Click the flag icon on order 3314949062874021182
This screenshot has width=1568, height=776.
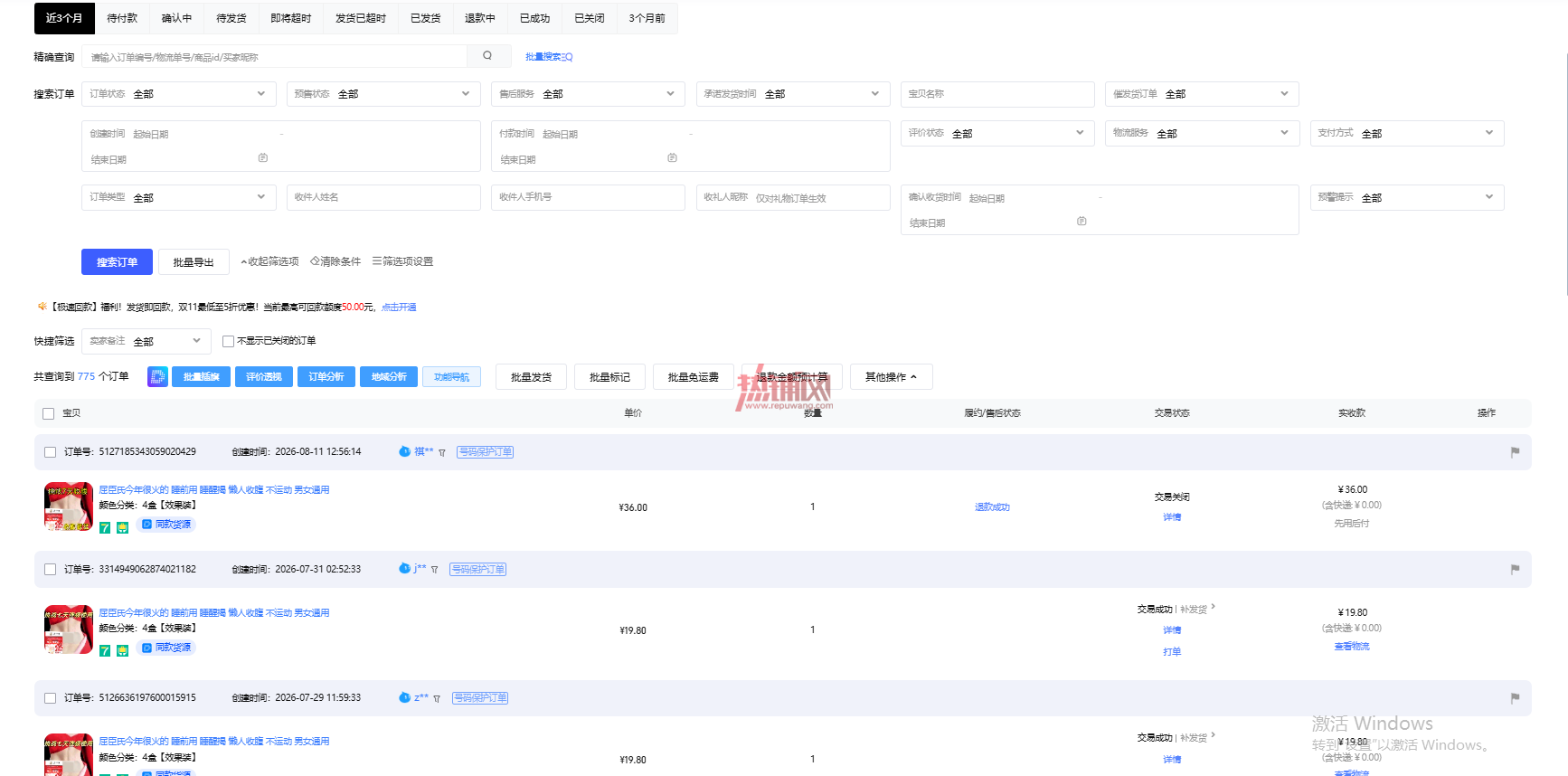click(1515, 570)
